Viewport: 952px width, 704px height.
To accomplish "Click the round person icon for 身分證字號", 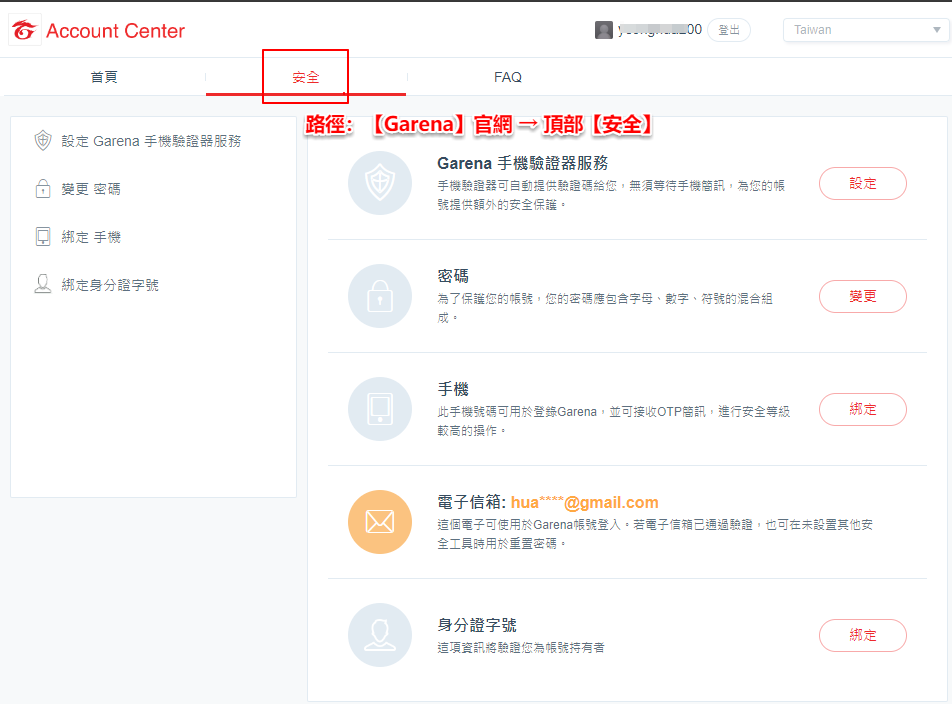I will coord(380,635).
